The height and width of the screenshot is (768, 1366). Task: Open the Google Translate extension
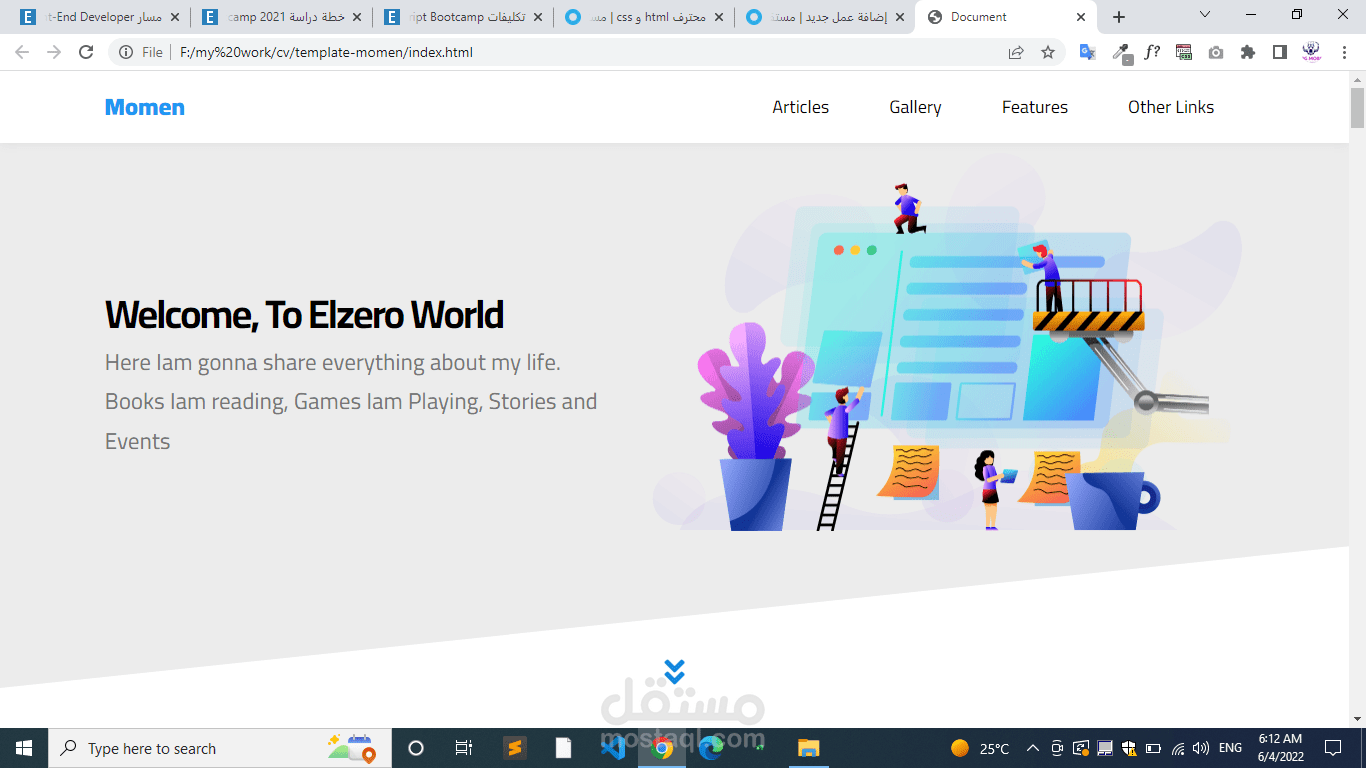[x=1088, y=52]
